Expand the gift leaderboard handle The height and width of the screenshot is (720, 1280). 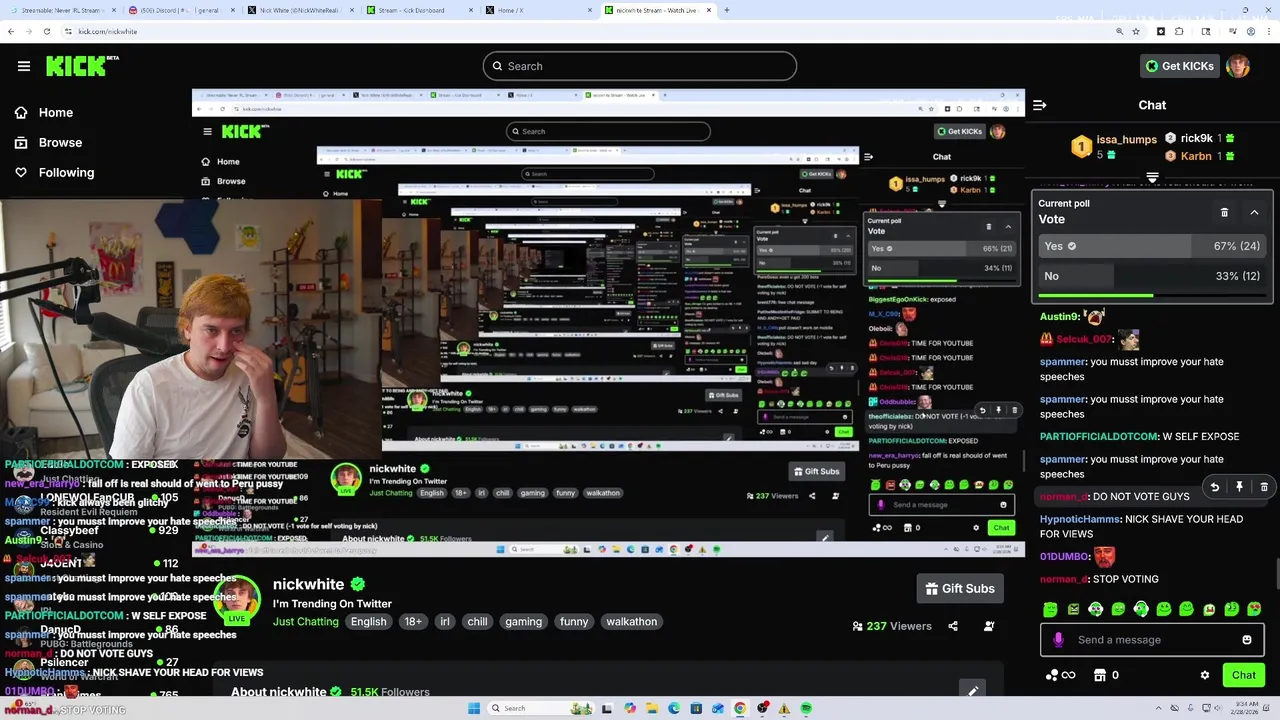click(x=1152, y=177)
